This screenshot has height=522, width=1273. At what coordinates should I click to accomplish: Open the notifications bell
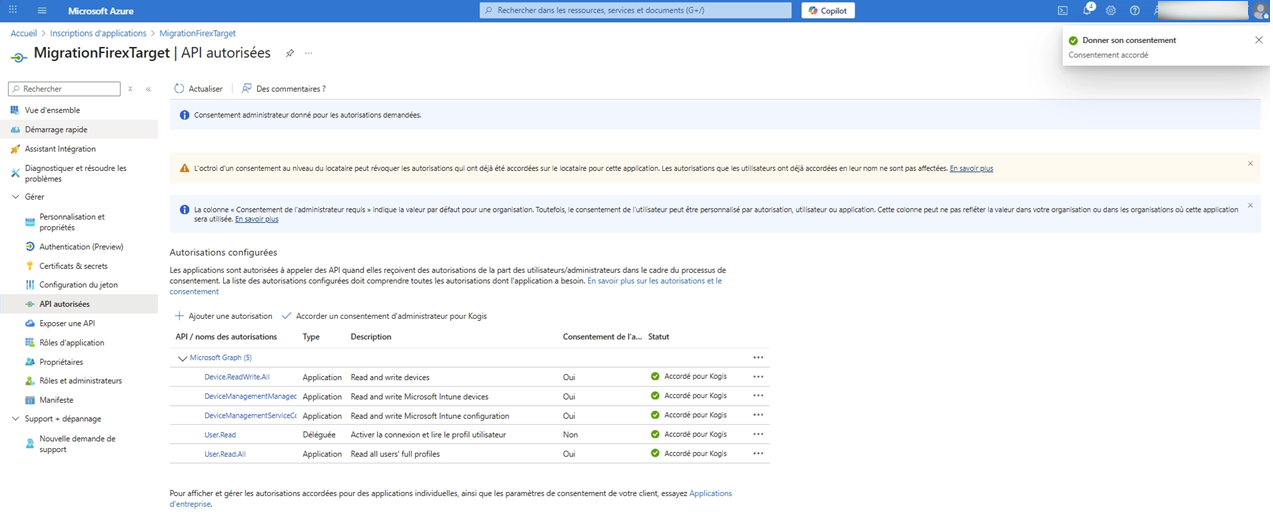point(1087,10)
